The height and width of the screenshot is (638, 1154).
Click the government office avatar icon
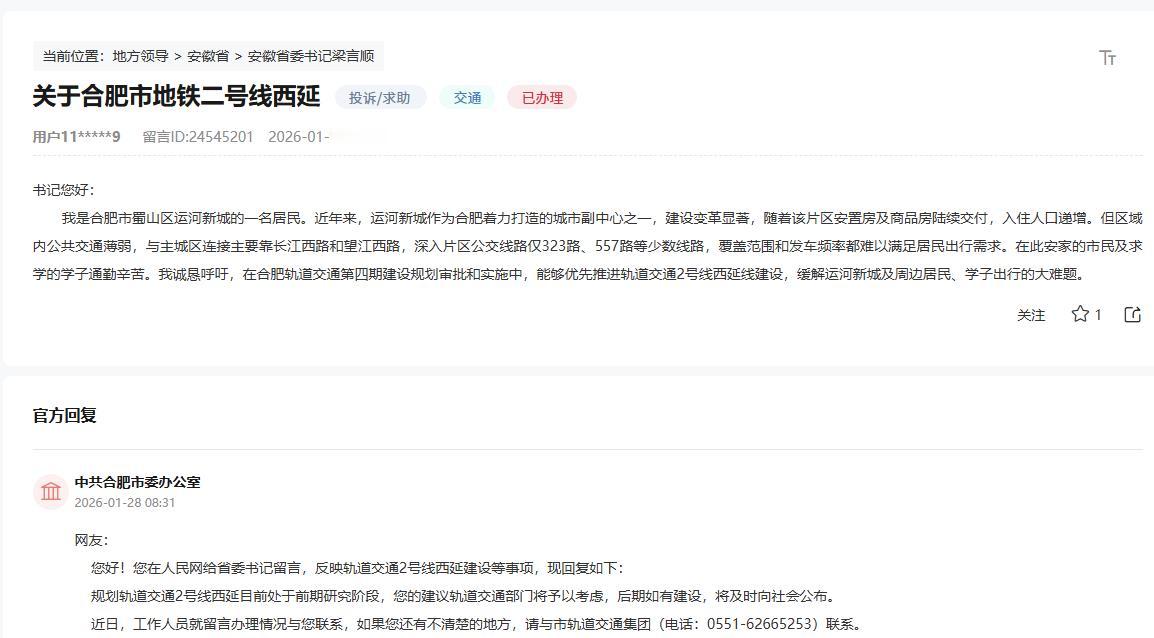(50, 491)
